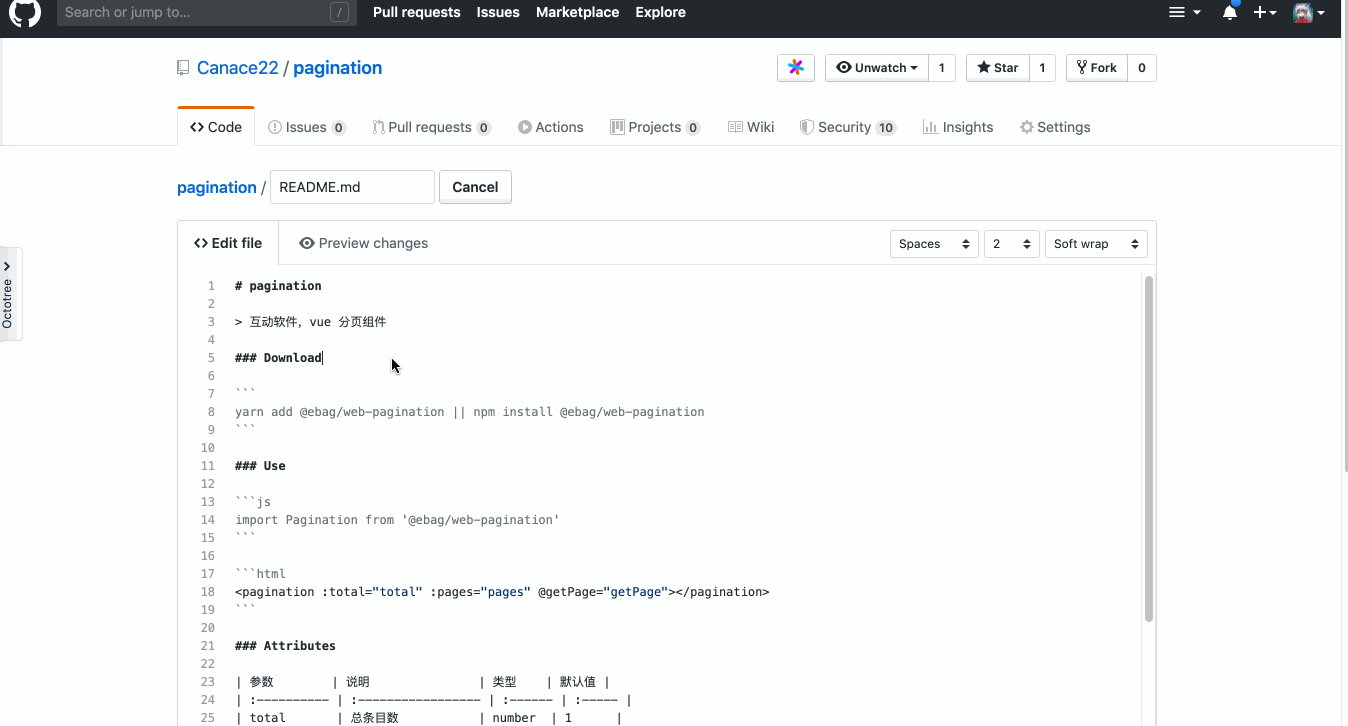Open the Actions tab

click(551, 127)
